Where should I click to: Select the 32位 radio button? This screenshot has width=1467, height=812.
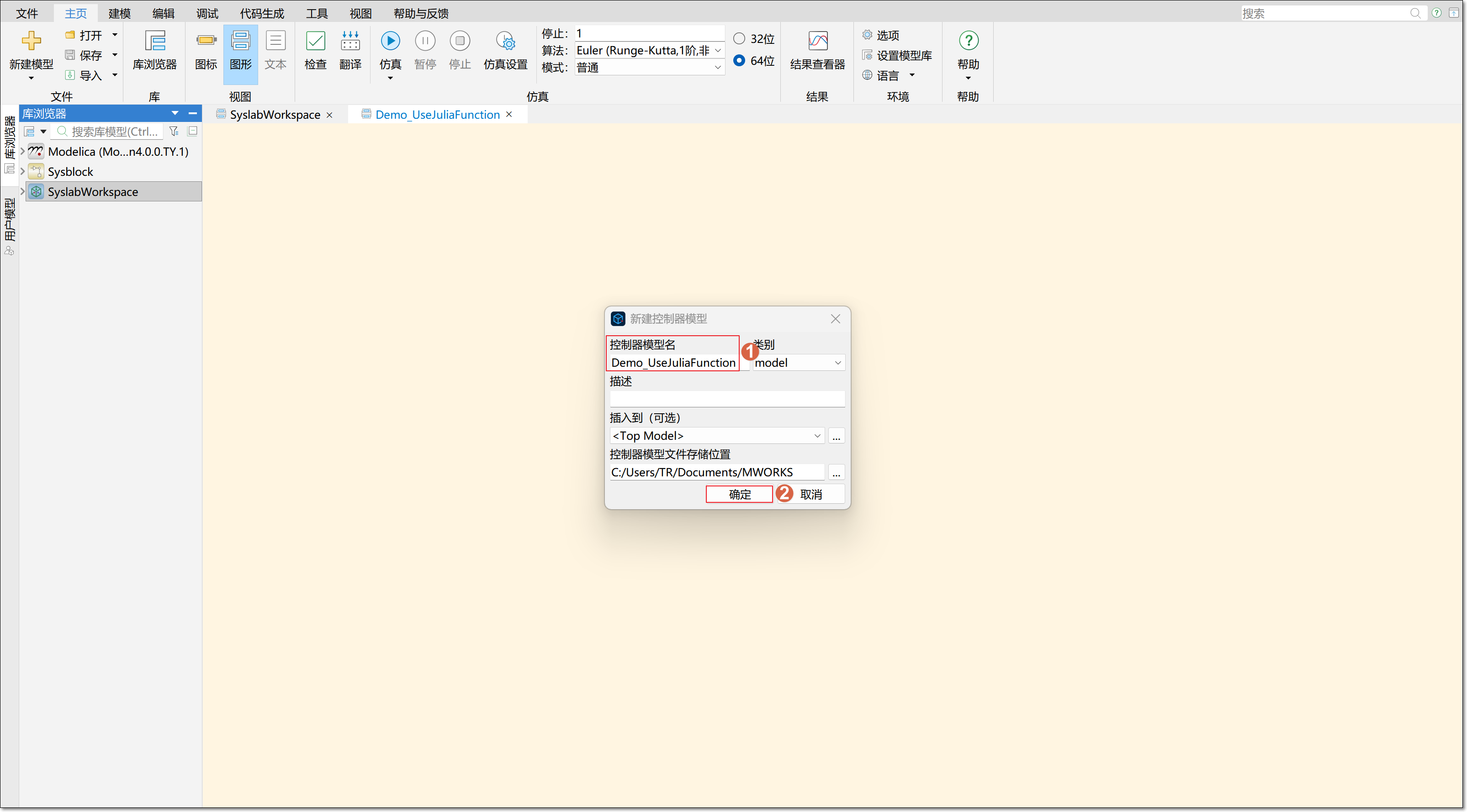(x=739, y=39)
